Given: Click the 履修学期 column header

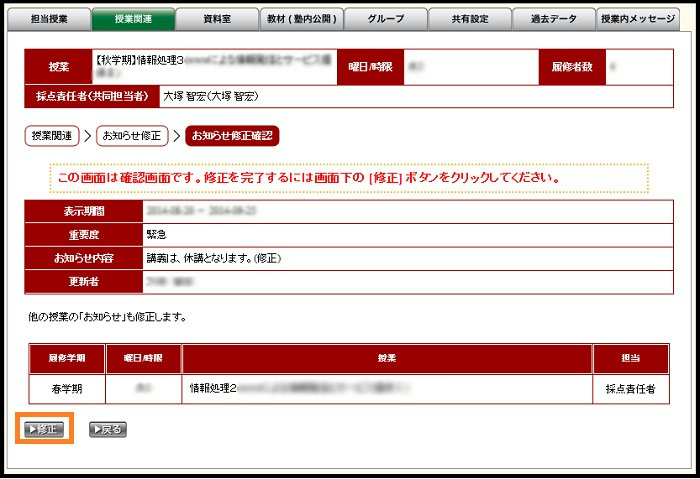Looking at the screenshot, I should (66, 358).
